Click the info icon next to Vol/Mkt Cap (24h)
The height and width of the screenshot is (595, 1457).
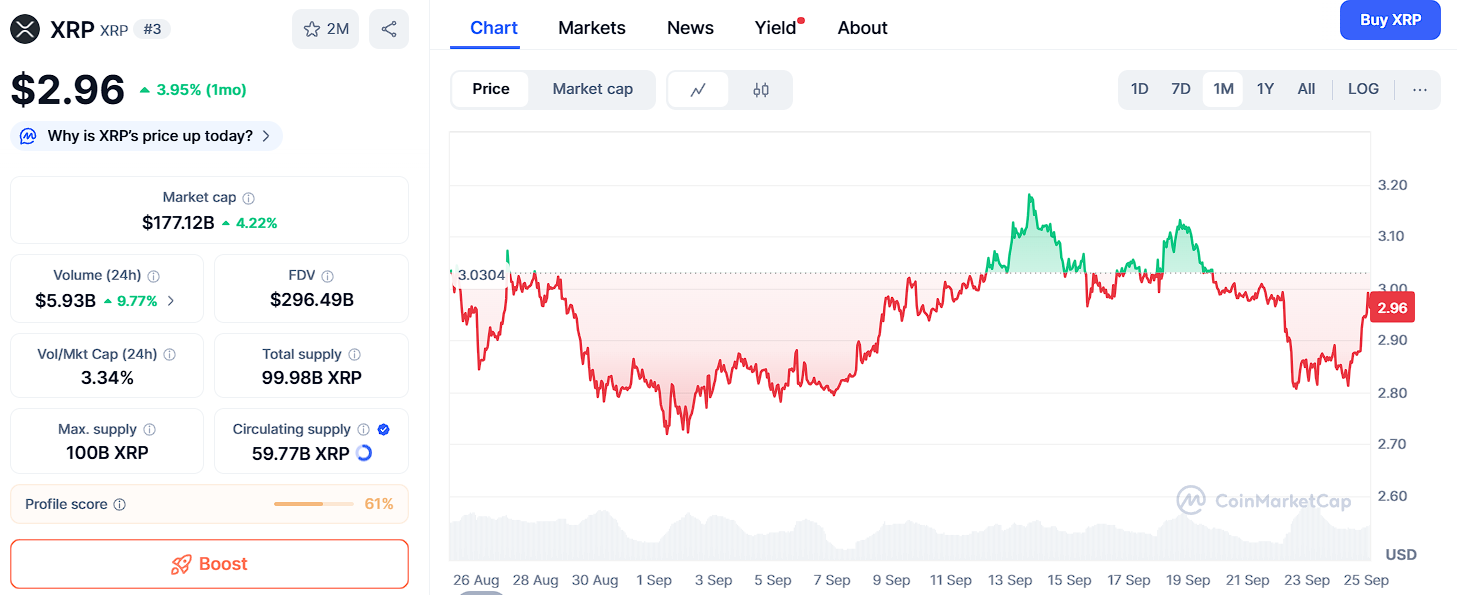tap(170, 355)
